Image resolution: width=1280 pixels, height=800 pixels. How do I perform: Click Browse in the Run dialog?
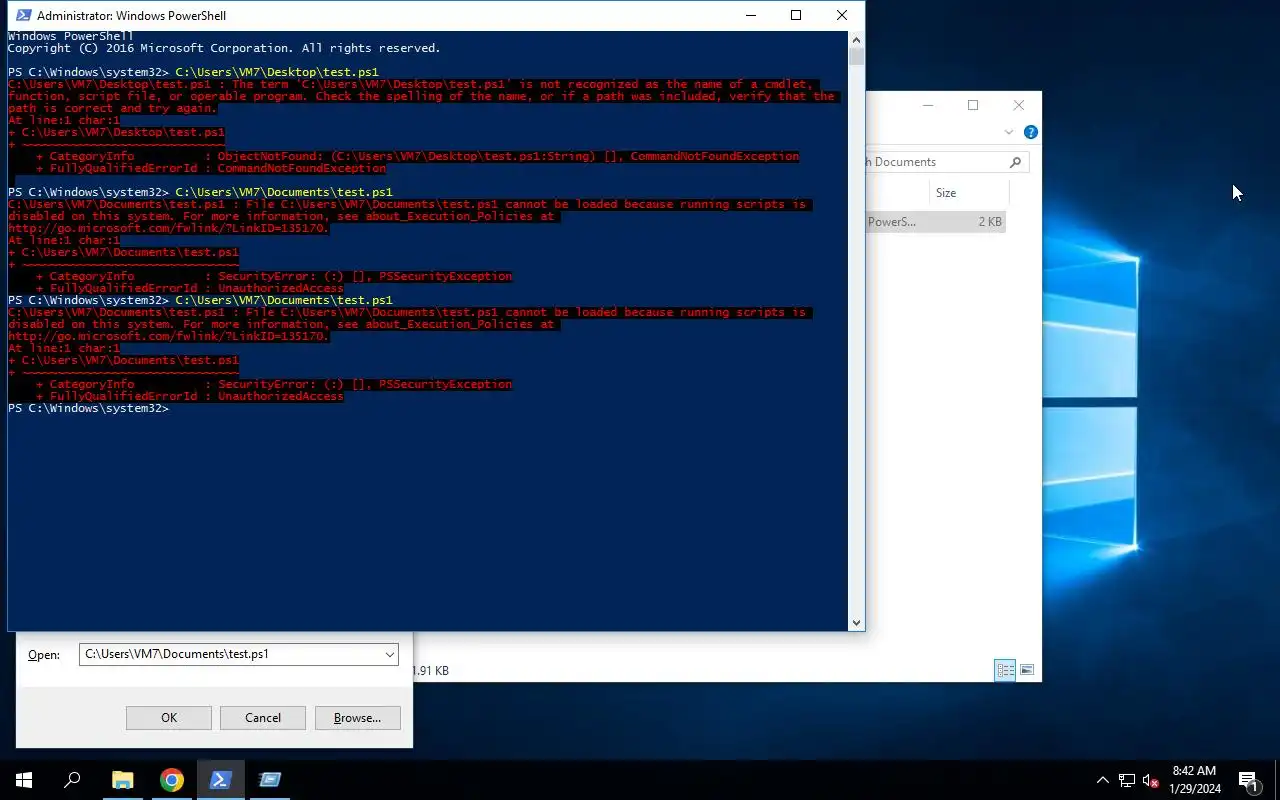[358, 718]
